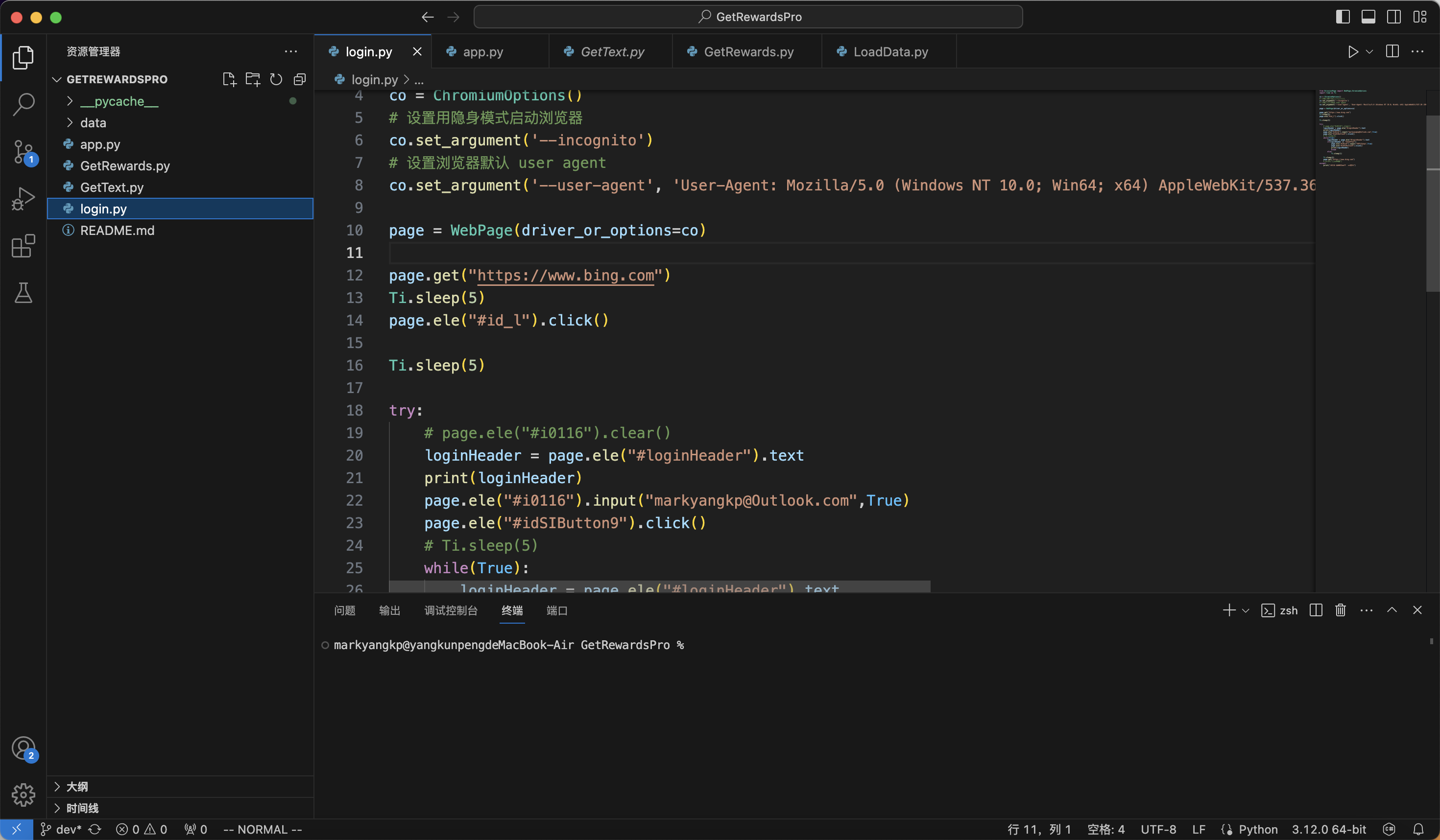Collapse all folders in explorer
Image resolution: width=1440 pixels, height=840 pixels.
tap(299, 79)
